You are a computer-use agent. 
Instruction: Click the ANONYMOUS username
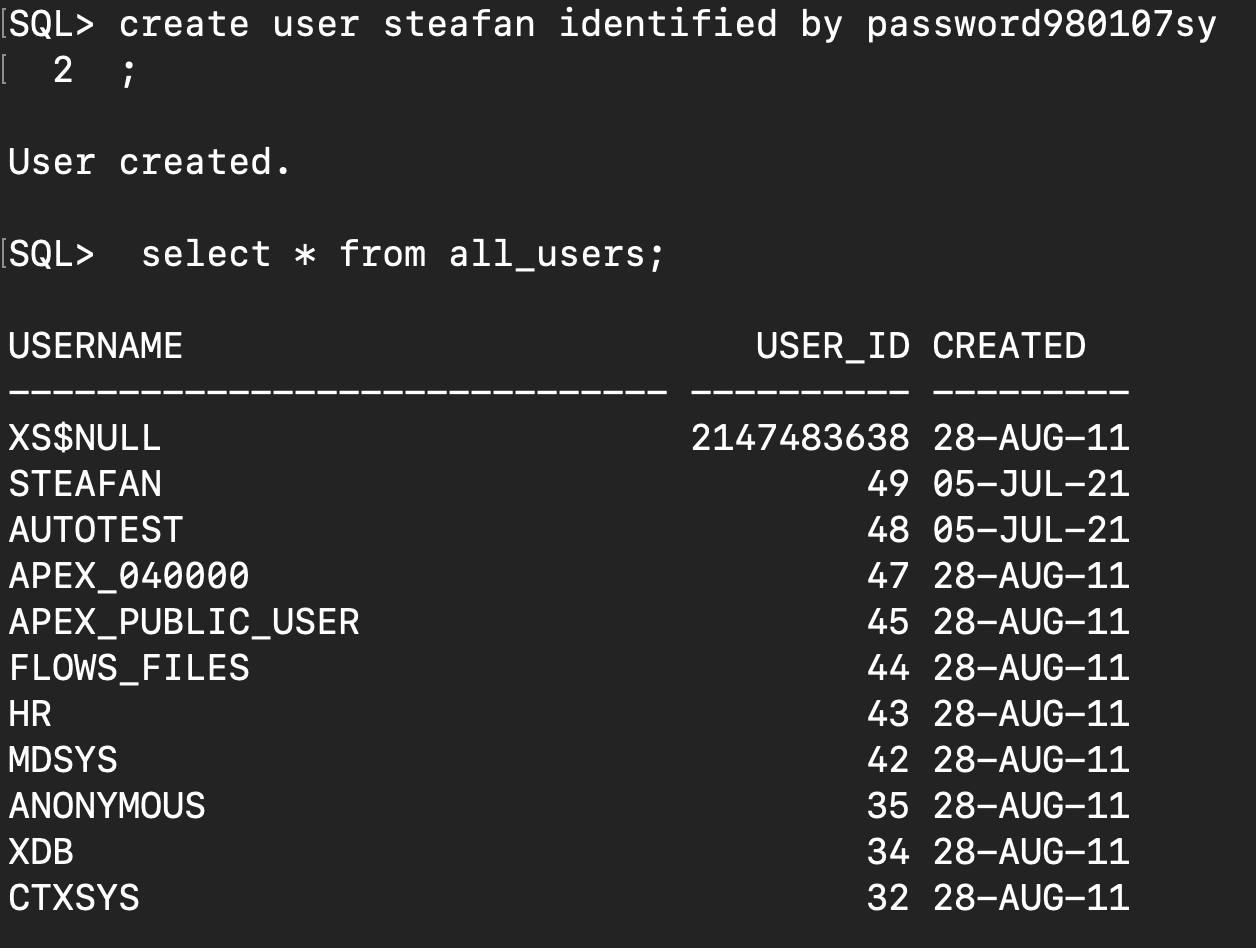(x=107, y=806)
